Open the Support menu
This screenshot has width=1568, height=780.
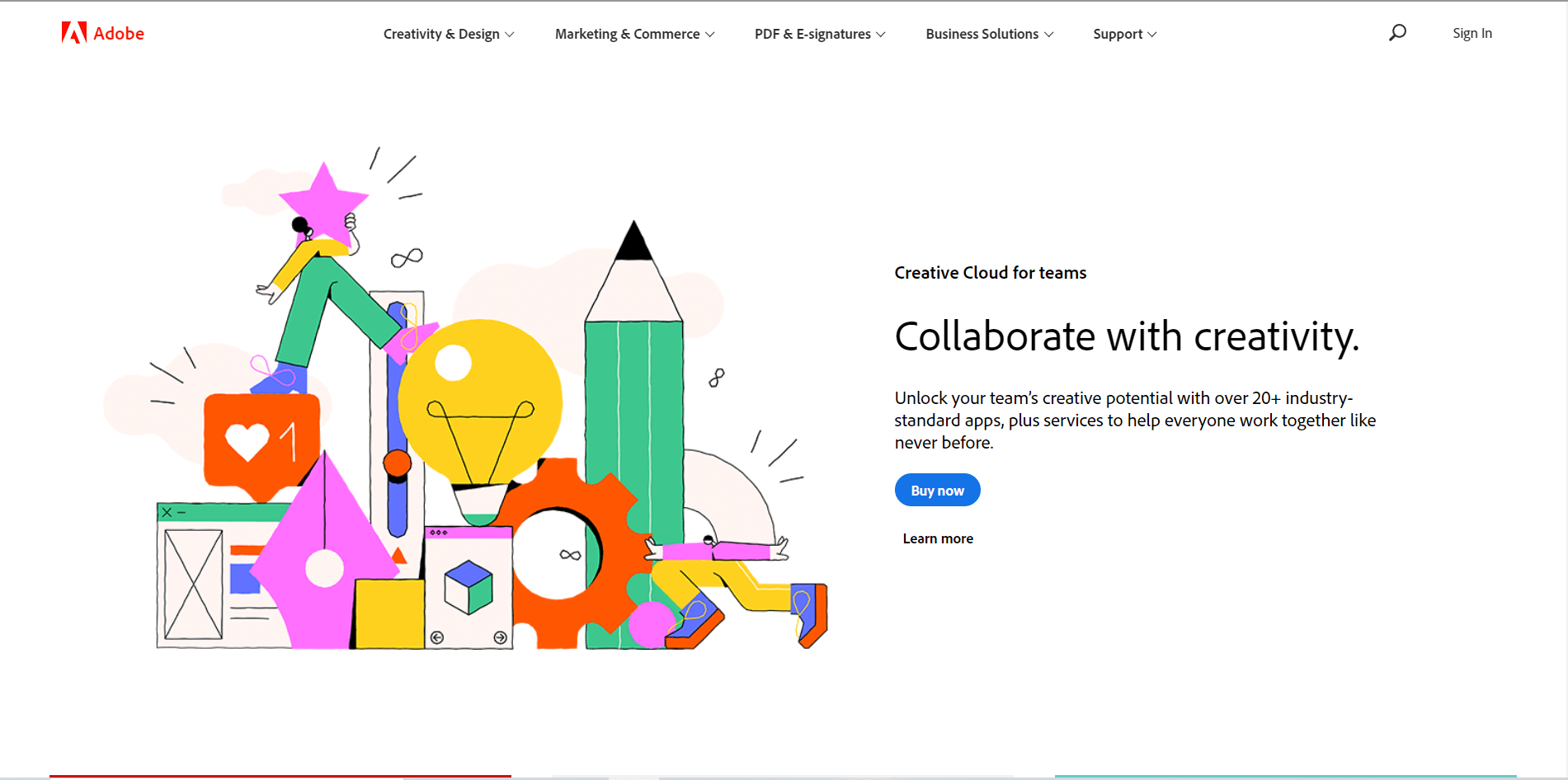tap(1125, 34)
